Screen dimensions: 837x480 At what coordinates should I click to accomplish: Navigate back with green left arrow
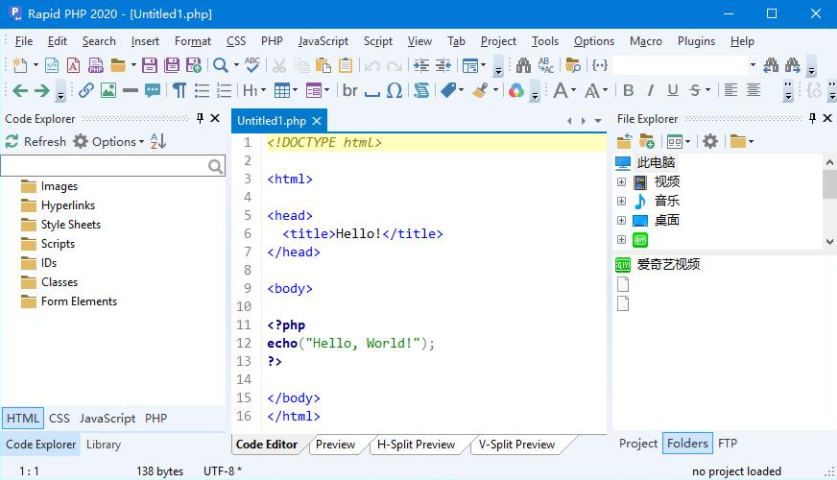[20, 91]
